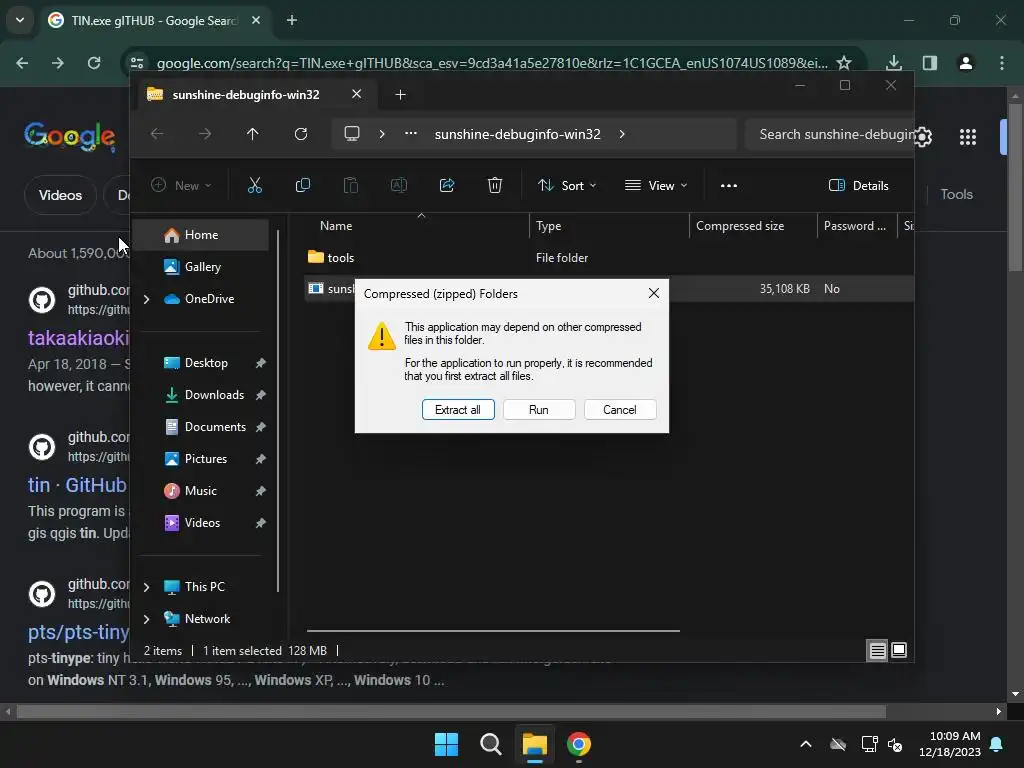This screenshot has height=768, width=1024.
Task: Open Documents in the navigation pane
Action: coord(215,426)
